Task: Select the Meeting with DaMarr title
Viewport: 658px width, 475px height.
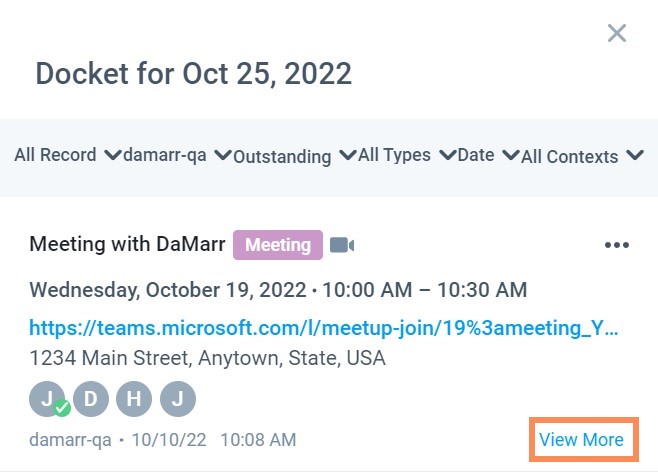Action: [x=127, y=244]
